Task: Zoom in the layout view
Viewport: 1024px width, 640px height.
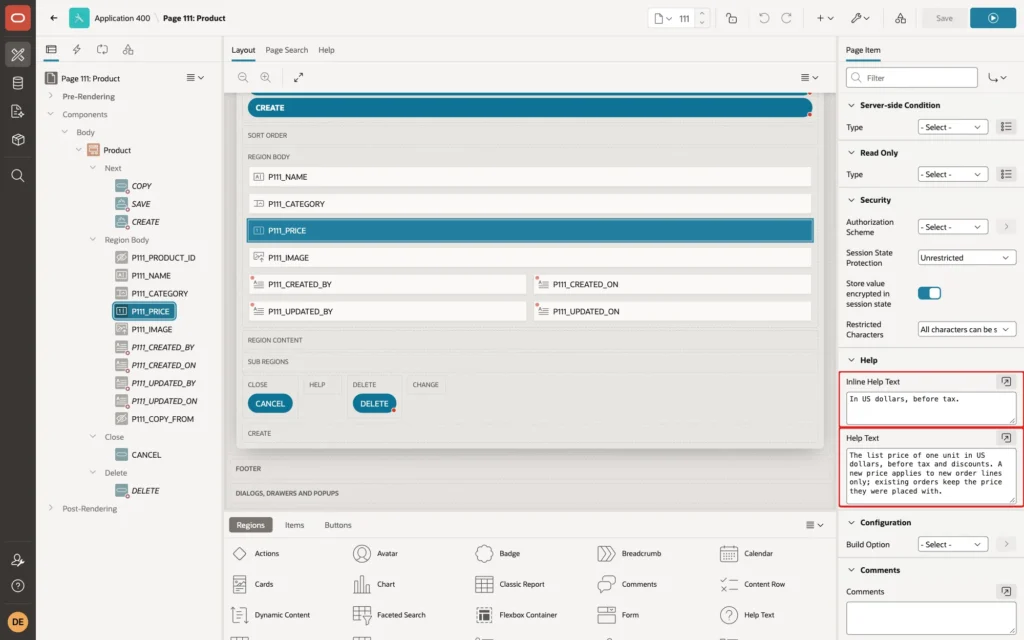Action: [x=266, y=77]
